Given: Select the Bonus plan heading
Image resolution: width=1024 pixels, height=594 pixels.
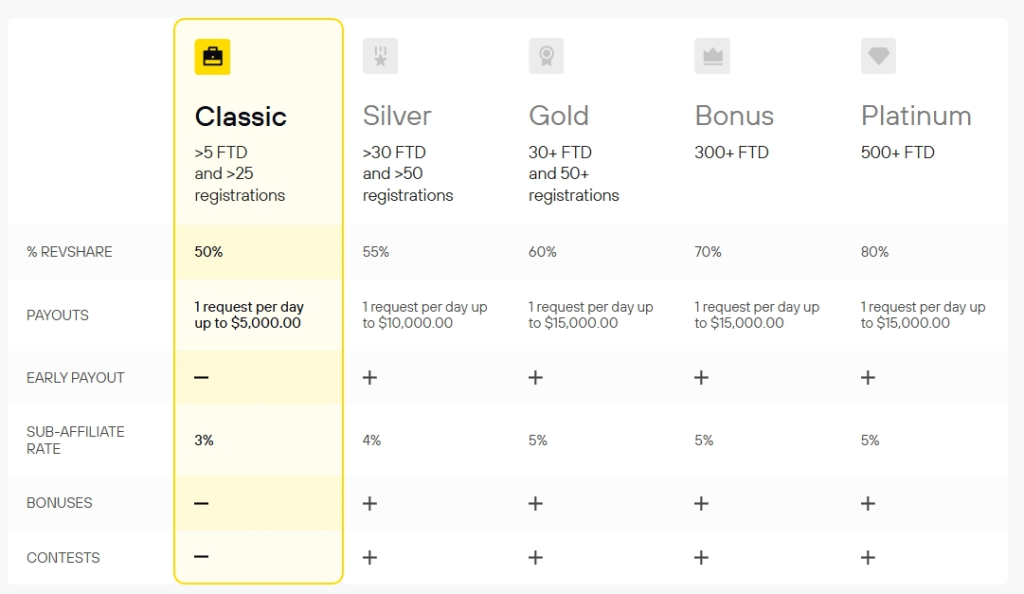Looking at the screenshot, I should 734,116.
